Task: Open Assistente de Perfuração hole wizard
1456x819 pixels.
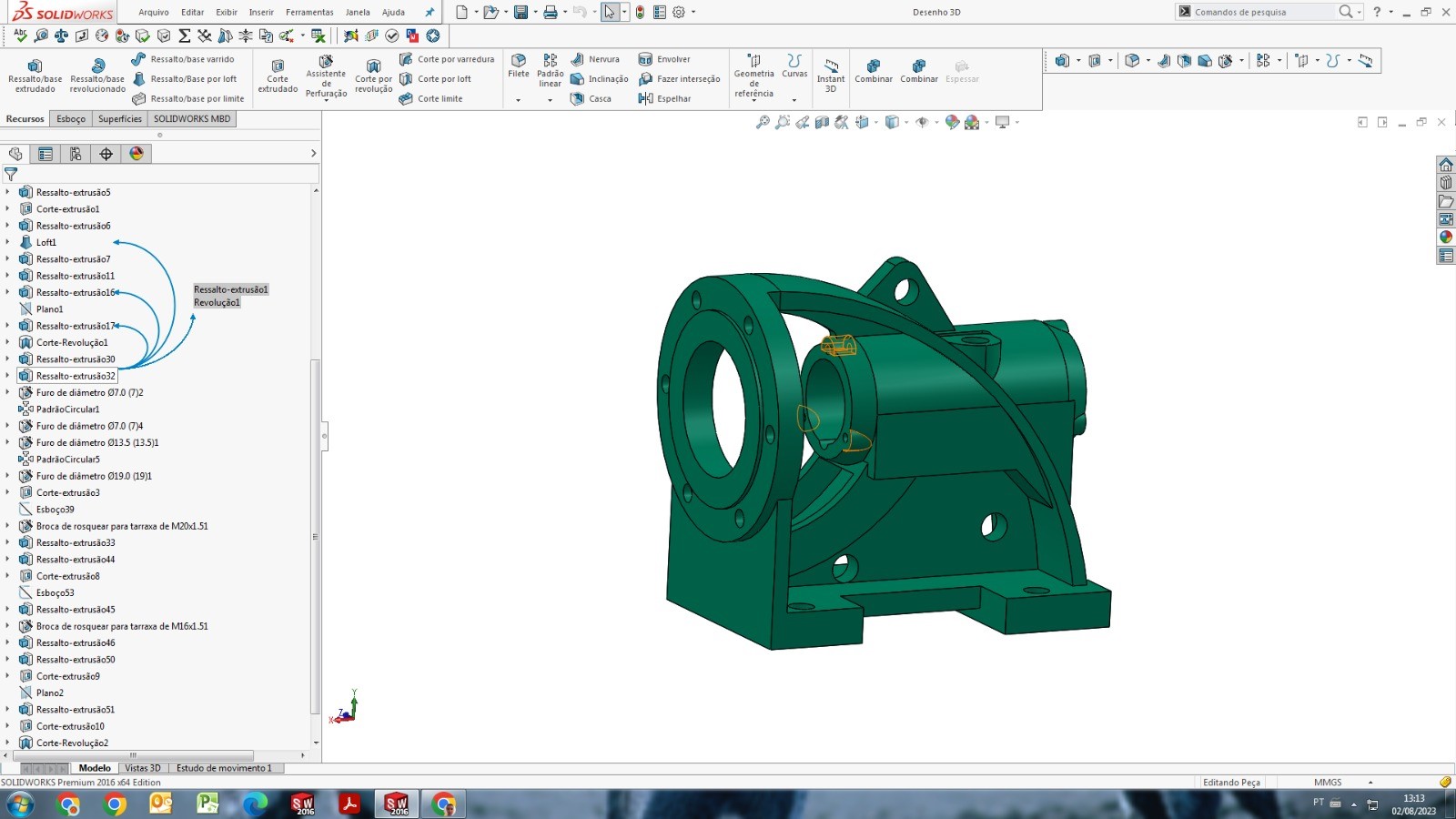Action: (326, 76)
